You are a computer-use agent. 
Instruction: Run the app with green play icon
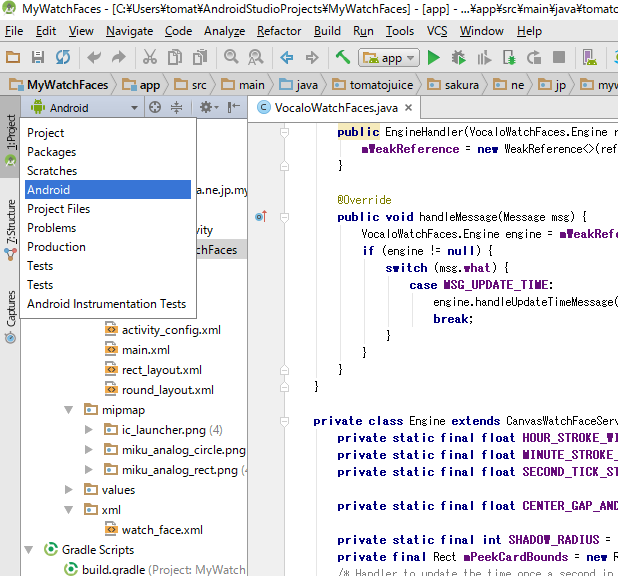point(433,58)
